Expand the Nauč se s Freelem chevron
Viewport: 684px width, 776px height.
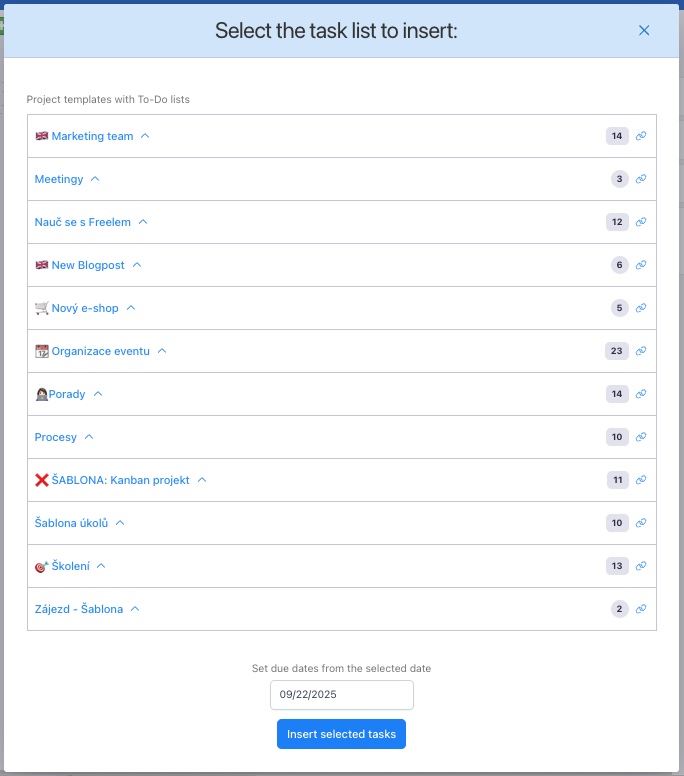coord(143,222)
